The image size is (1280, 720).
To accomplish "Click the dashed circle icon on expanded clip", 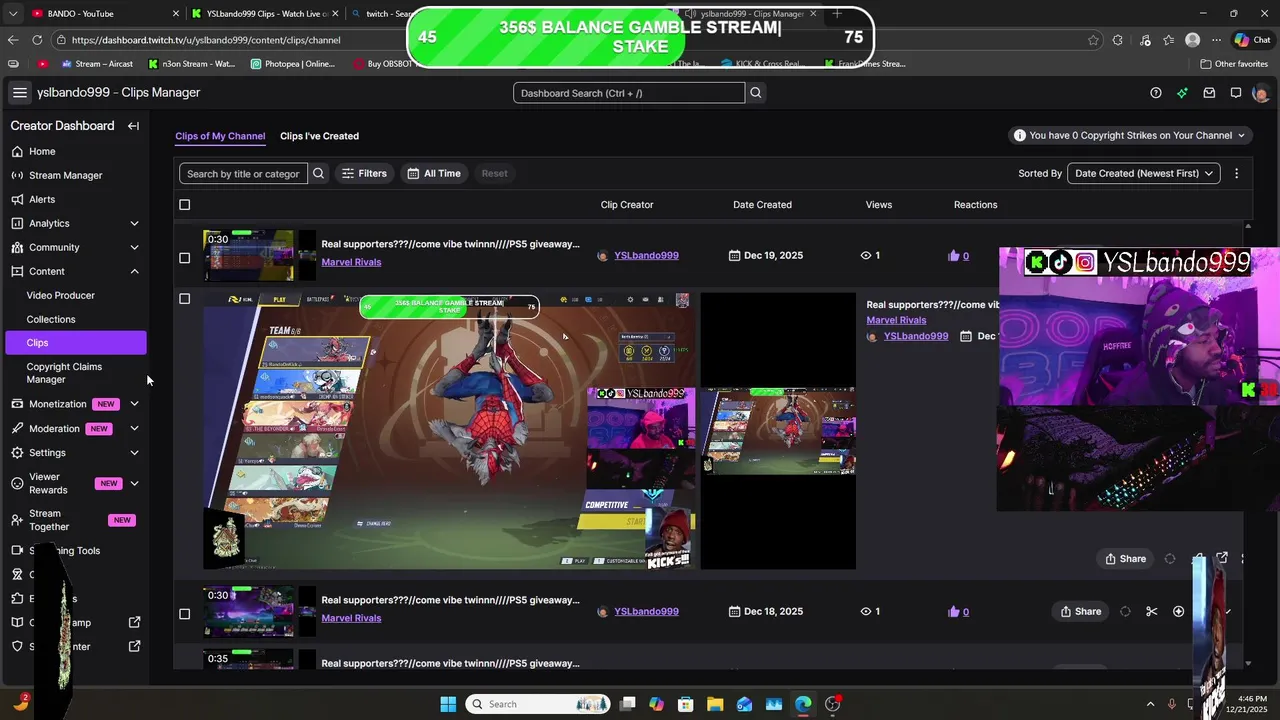I will [x=1170, y=559].
